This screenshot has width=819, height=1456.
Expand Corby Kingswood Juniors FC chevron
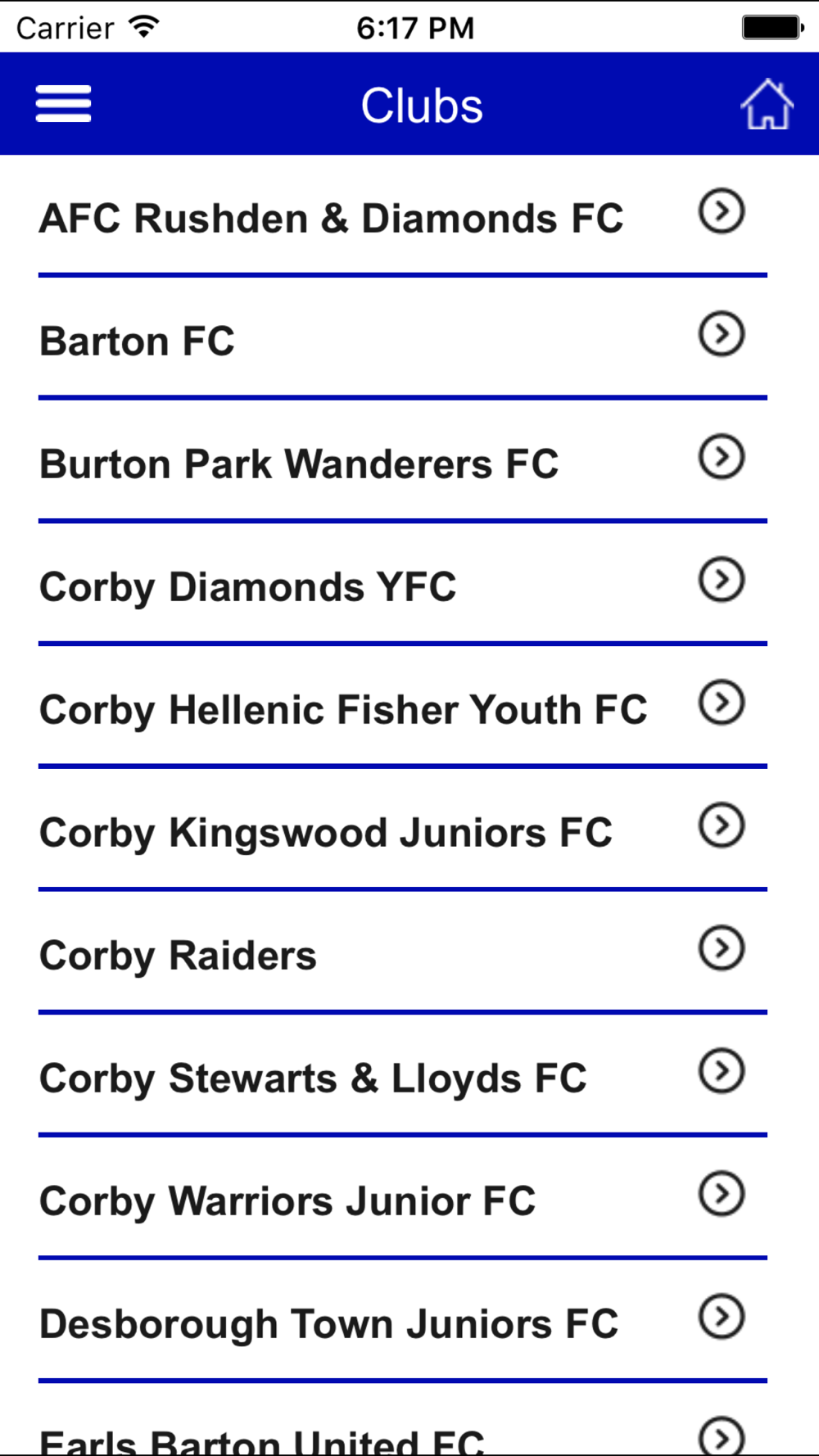pos(722,825)
